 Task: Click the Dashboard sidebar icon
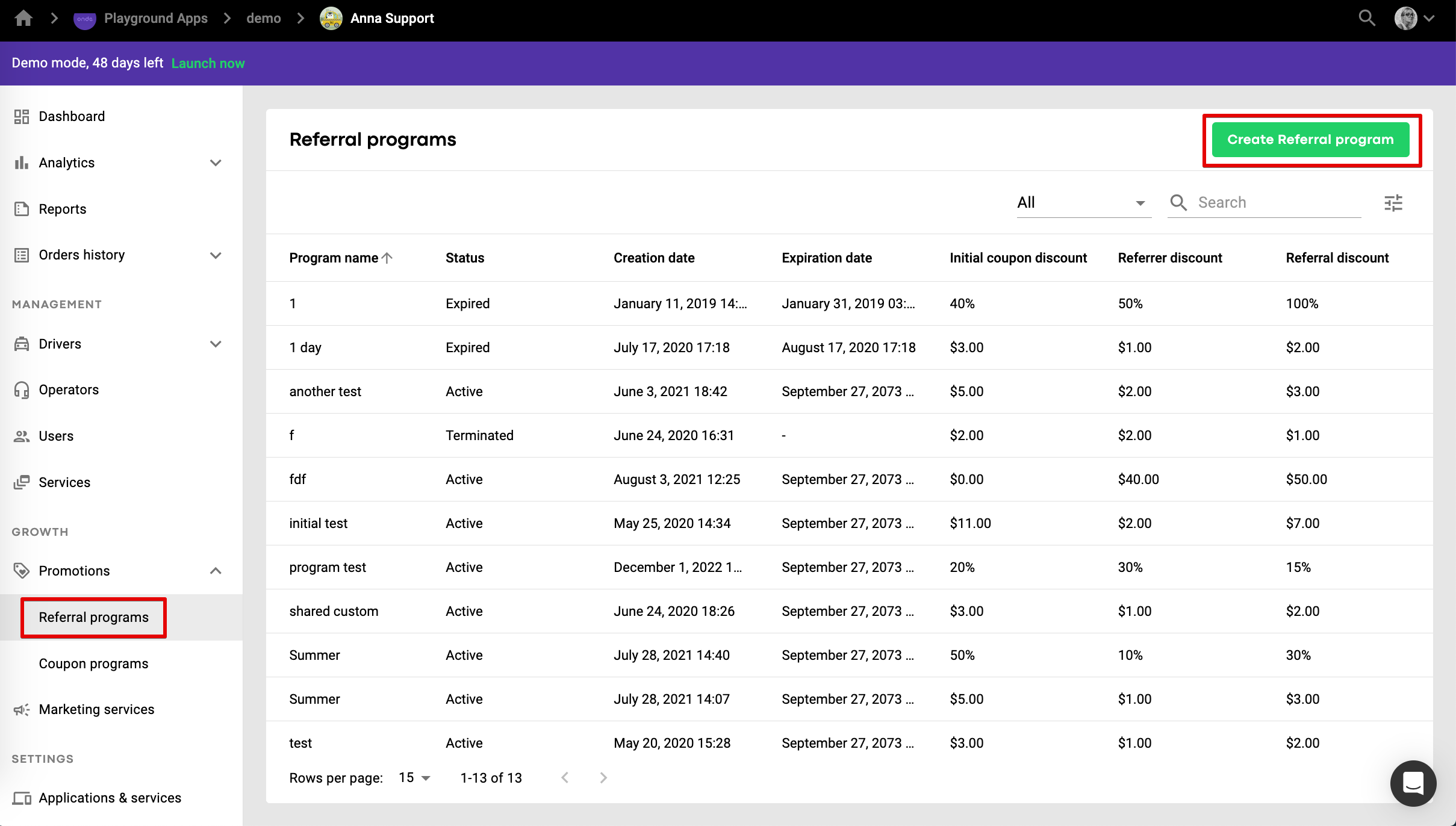(x=22, y=116)
